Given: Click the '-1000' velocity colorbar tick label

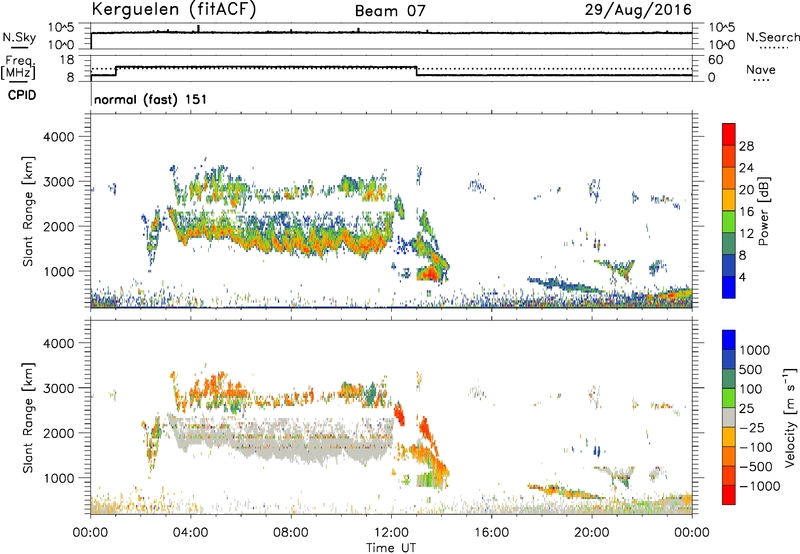Looking at the screenshot, I should [x=760, y=486].
